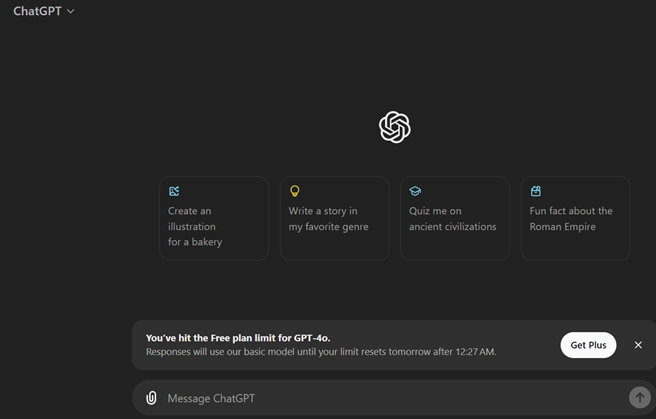This screenshot has height=419, width=656.
Task: Select the Write a story in my favorite genre card
Action: point(335,218)
